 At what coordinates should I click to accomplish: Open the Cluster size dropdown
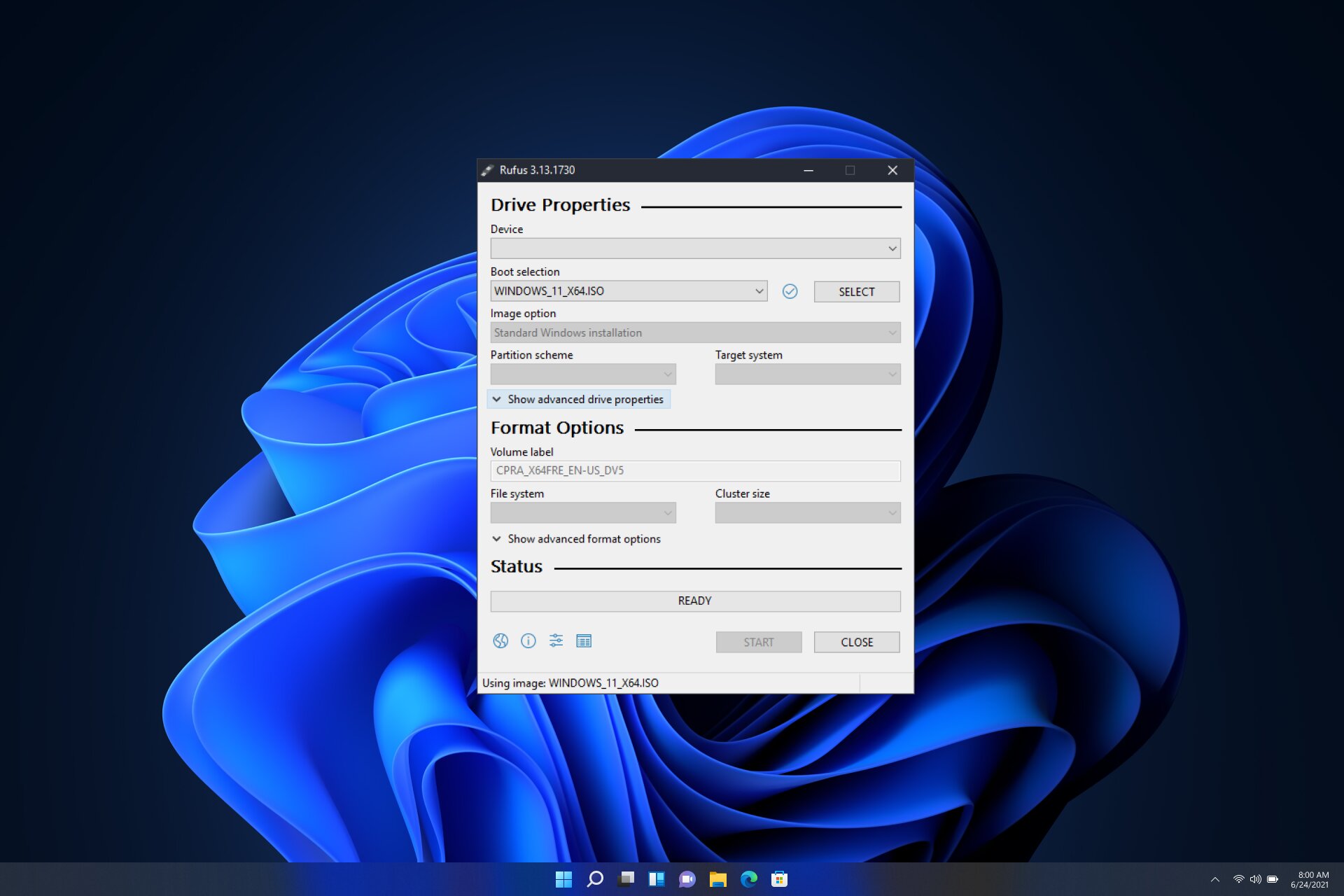coord(808,512)
